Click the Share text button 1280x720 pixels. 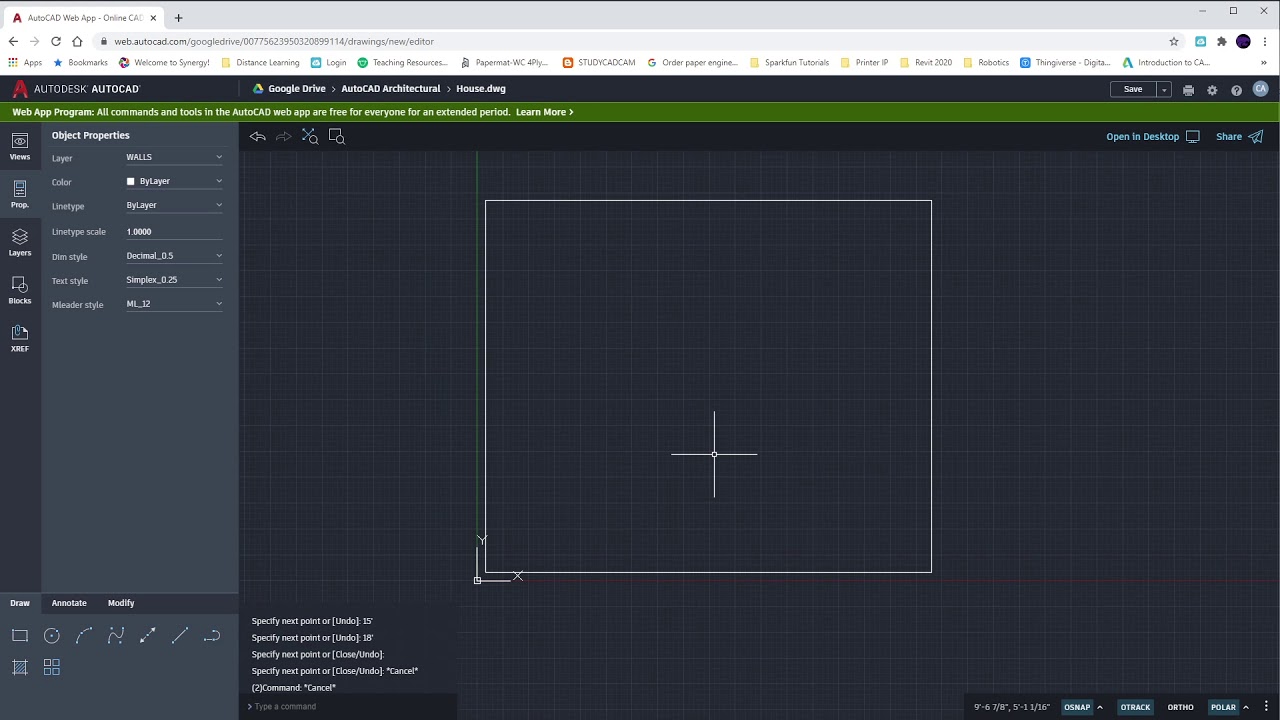coord(1229,137)
